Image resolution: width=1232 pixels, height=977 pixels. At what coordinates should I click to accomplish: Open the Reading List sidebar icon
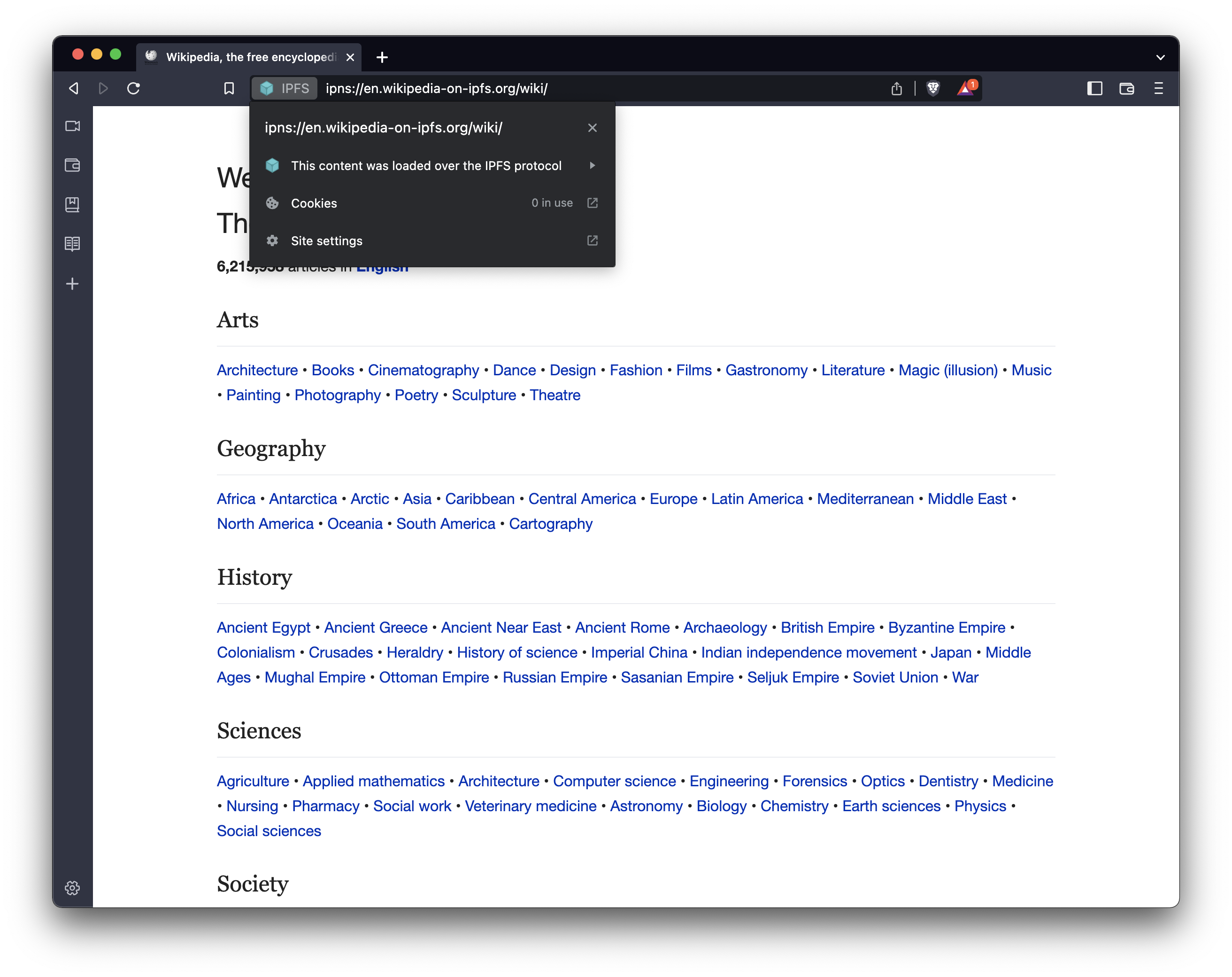[x=73, y=244]
